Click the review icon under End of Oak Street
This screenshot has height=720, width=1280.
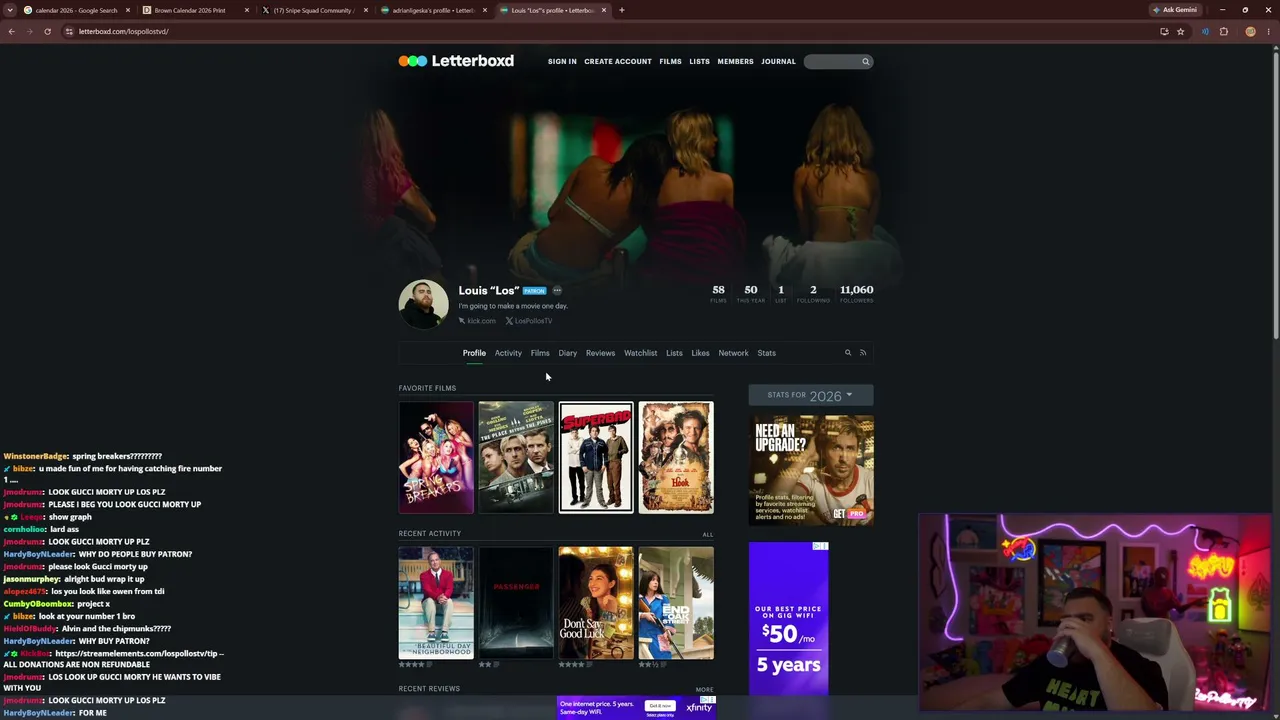663,664
